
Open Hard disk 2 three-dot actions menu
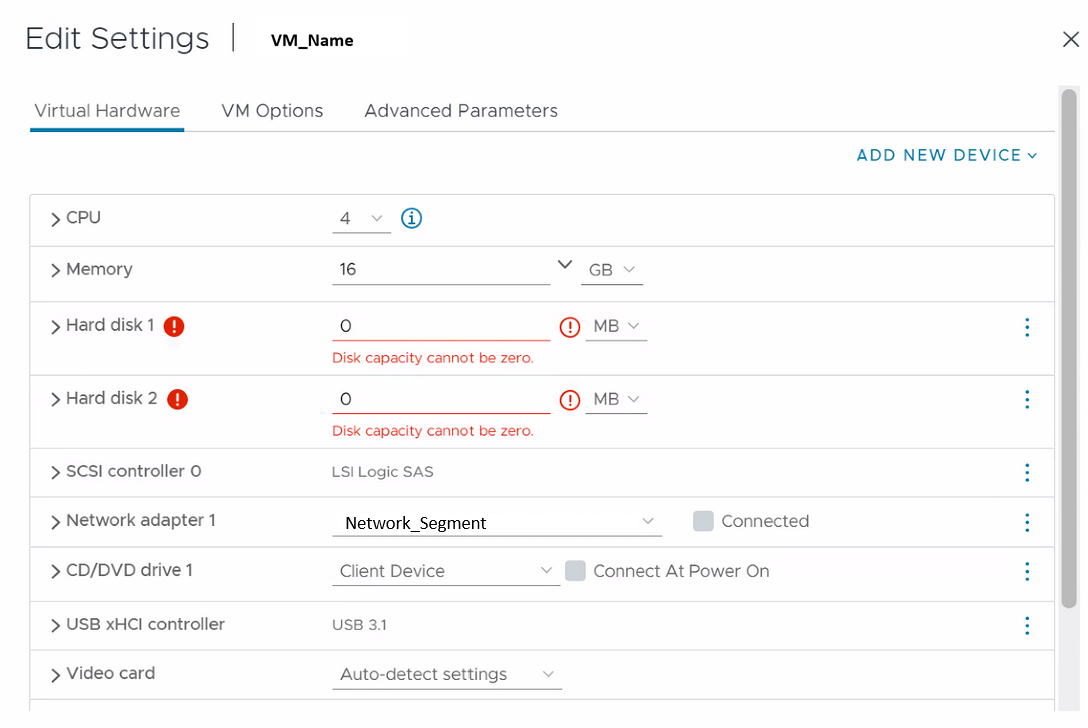pos(1026,400)
